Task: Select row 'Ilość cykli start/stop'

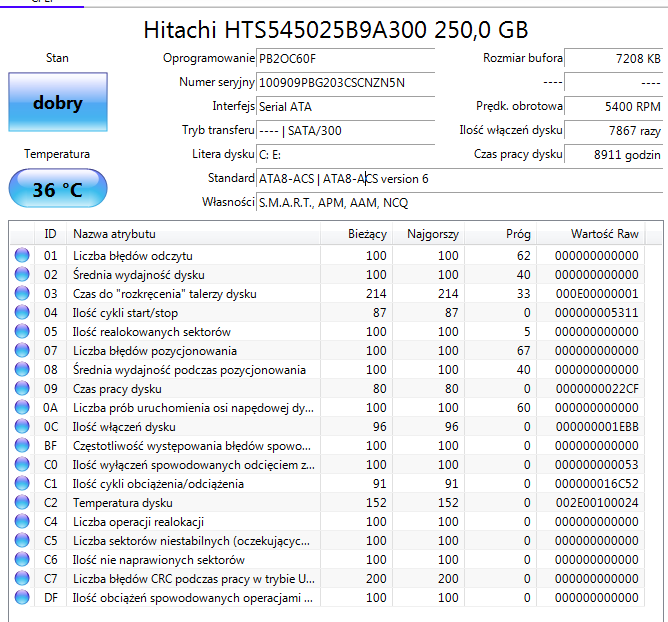Action: [x=327, y=313]
